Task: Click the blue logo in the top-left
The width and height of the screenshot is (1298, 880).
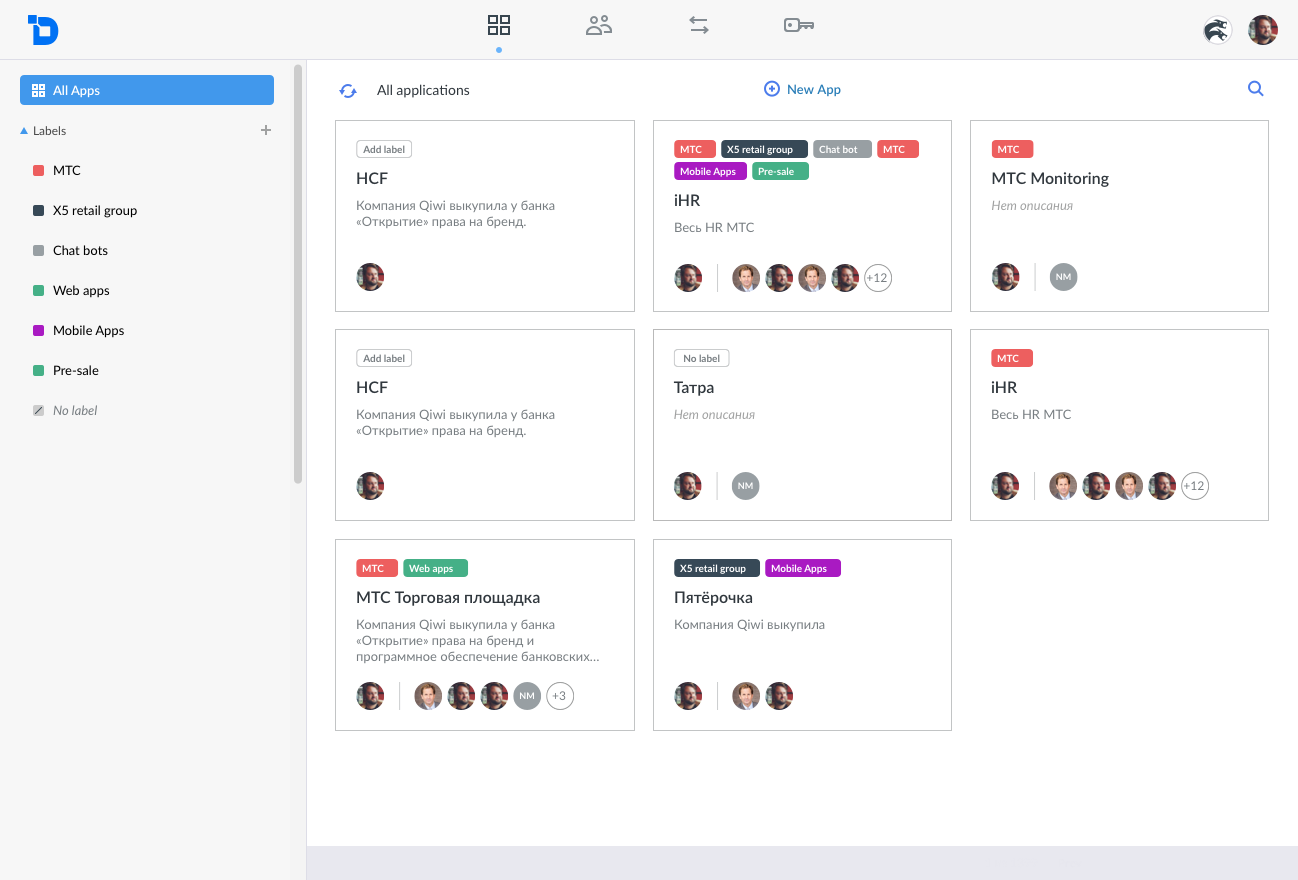Action: point(43,30)
